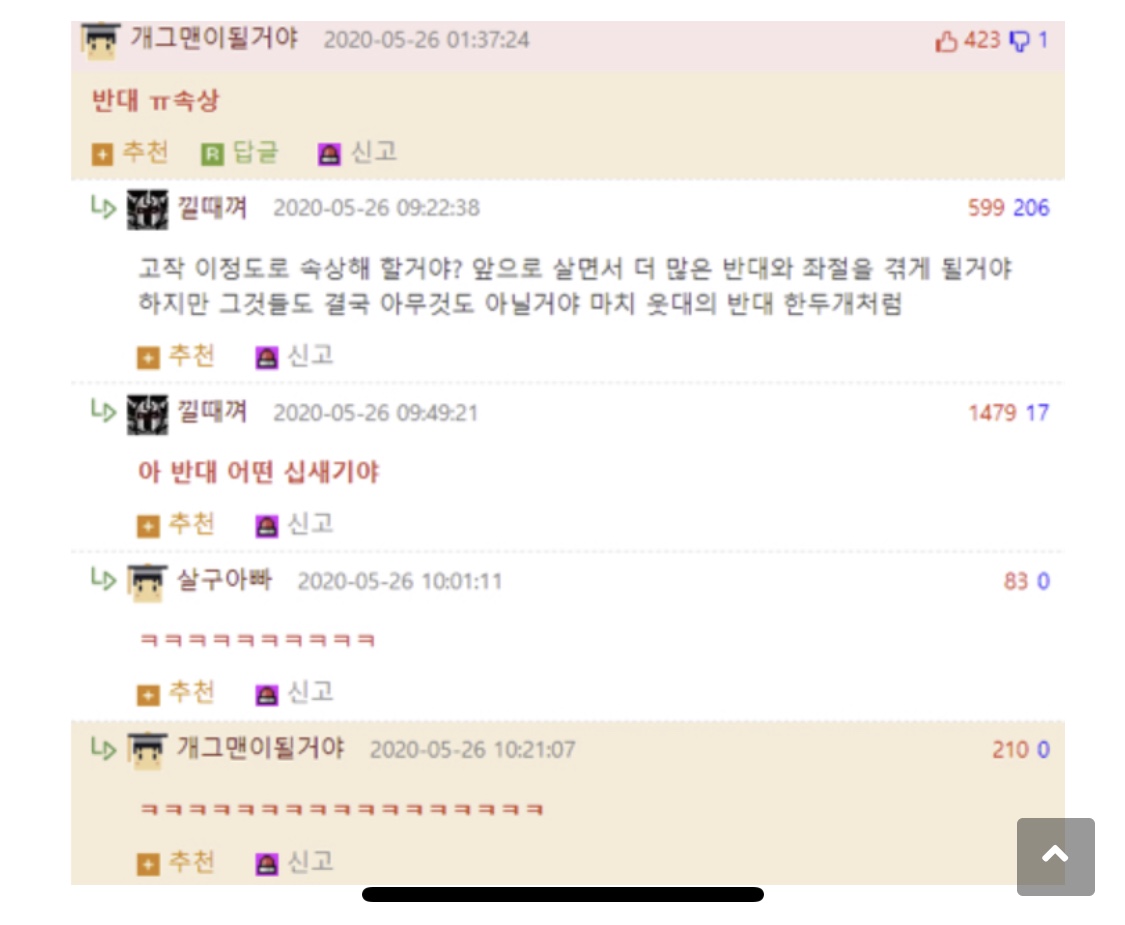Click the thumbs-up icon on top comment
Image resolution: width=1125 pixels, height=925 pixels.
pyautogui.click(x=946, y=41)
